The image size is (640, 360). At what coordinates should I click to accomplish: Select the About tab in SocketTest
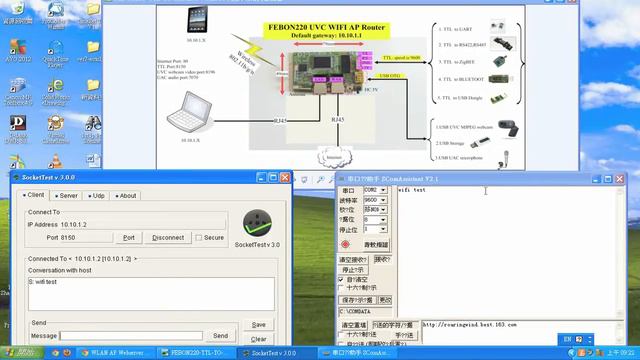pos(126,196)
